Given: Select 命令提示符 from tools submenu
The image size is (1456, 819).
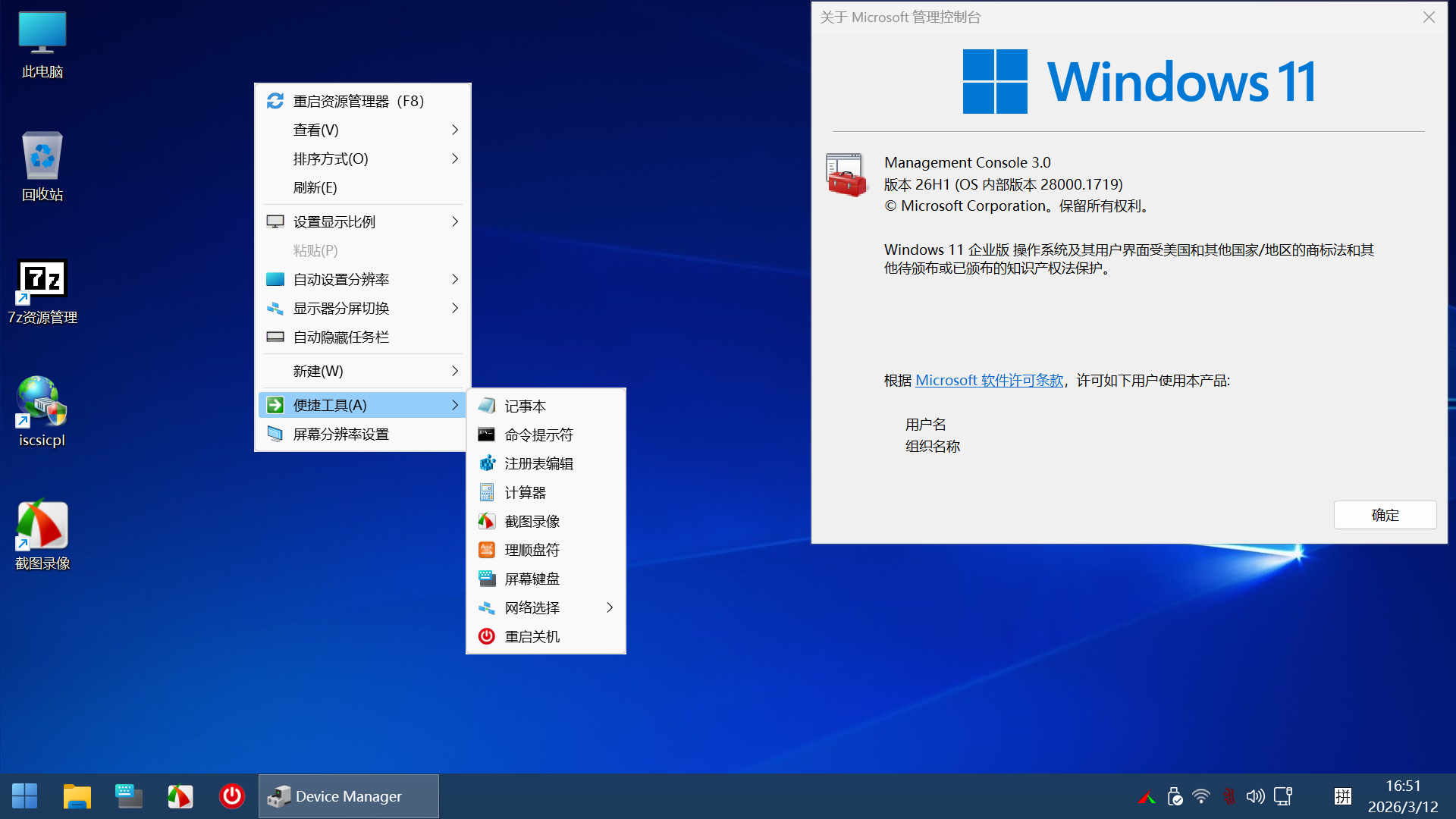Looking at the screenshot, I should [x=538, y=435].
